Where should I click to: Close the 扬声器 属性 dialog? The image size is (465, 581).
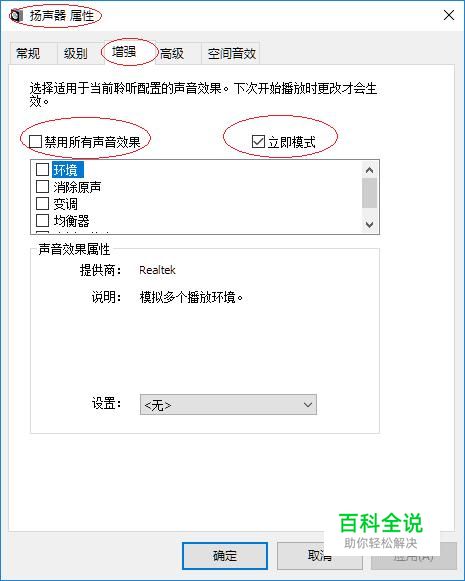[x=449, y=15]
